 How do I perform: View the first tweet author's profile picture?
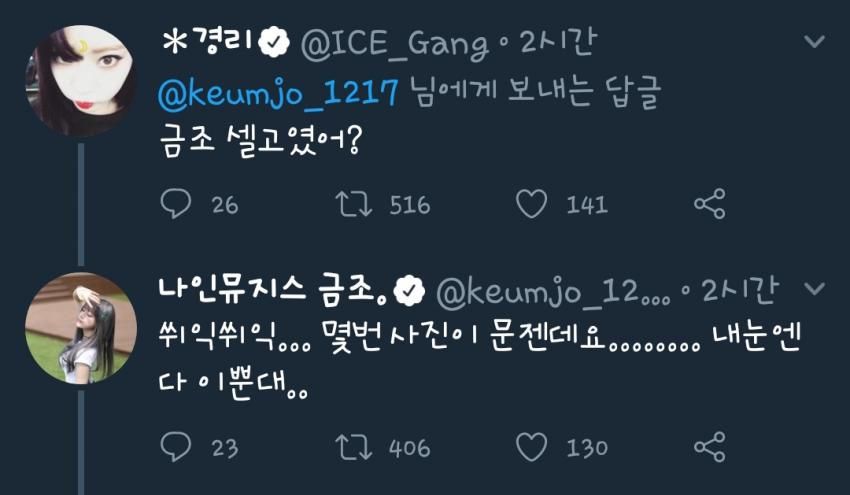(81, 81)
